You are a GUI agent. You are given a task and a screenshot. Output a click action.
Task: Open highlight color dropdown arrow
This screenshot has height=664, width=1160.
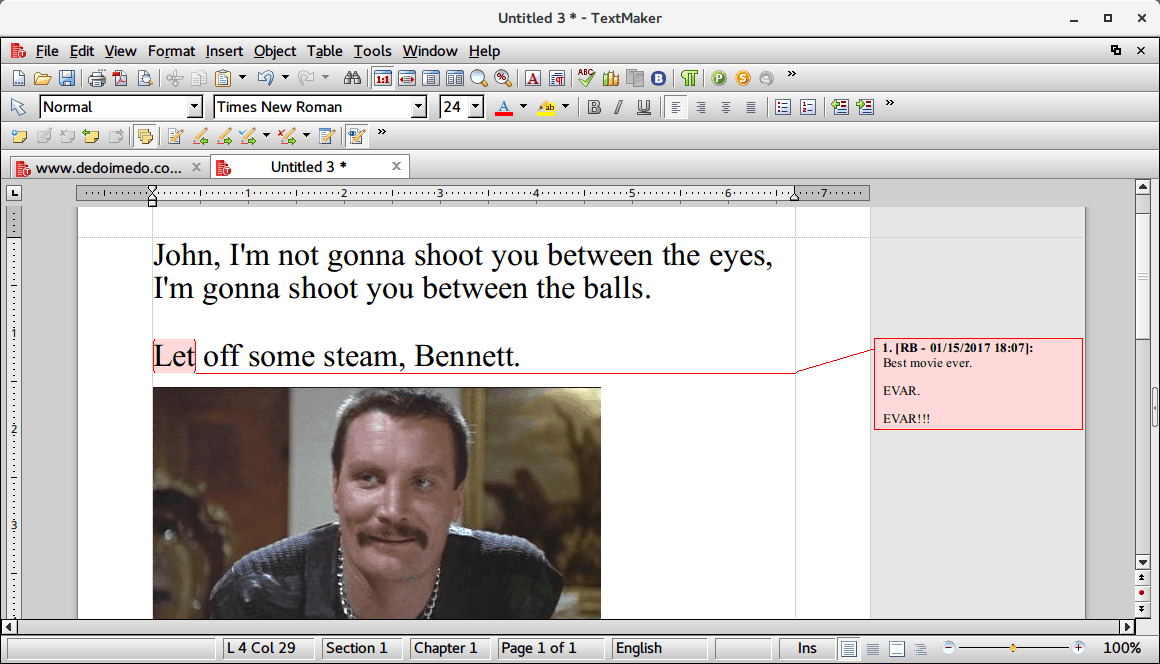pyautogui.click(x=565, y=107)
